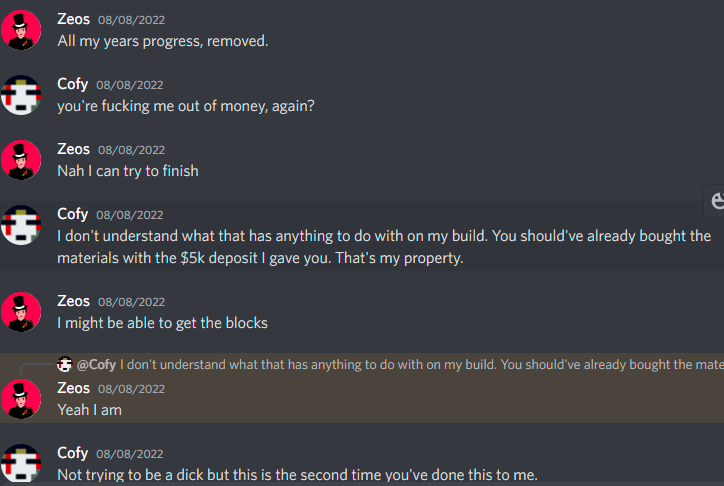Screen dimensions: 724x486
Task: Select username Zeos above "Nah I can try to finish"
Action: (x=73, y=149)
